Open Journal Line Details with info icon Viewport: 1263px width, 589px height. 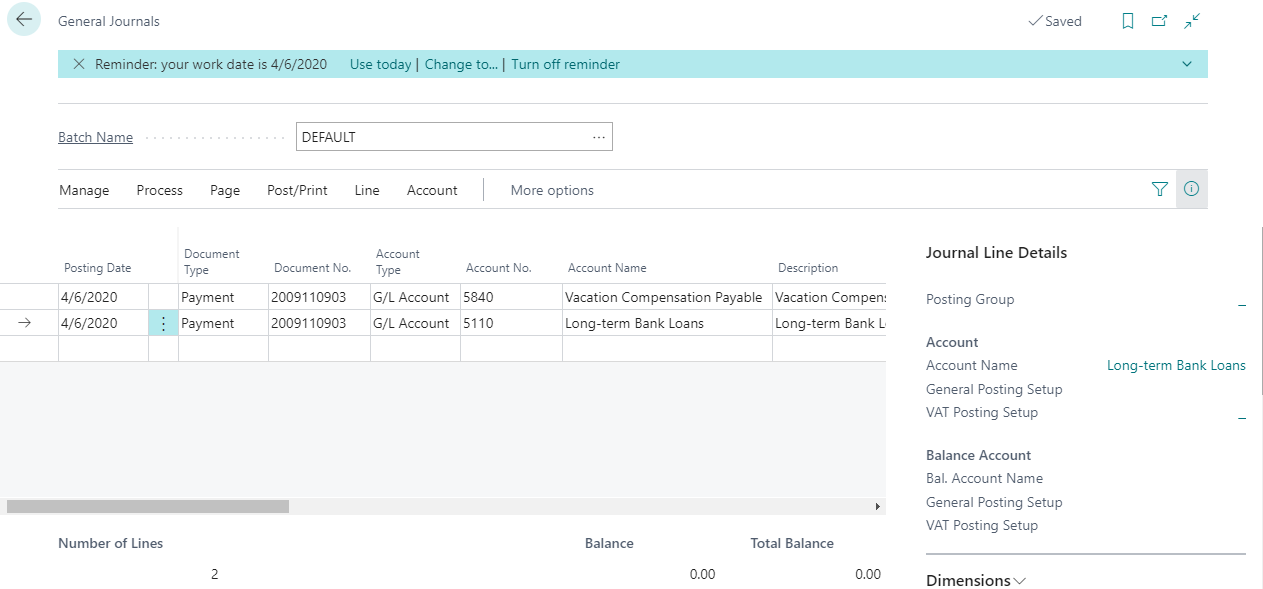pos(1191,189)
